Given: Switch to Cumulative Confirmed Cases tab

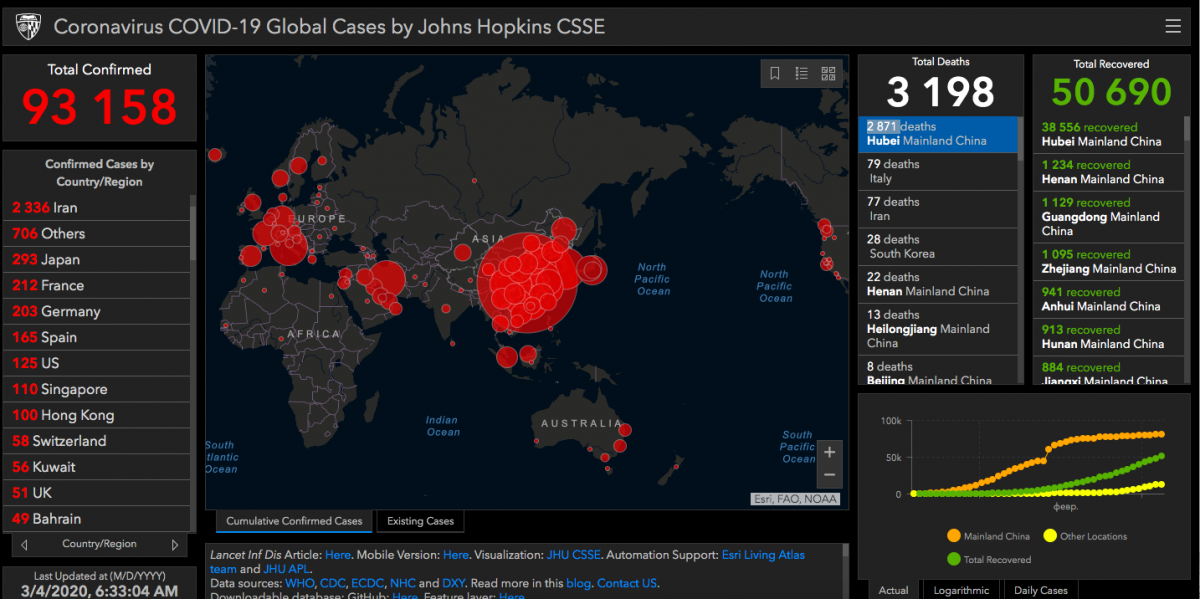Looking at the screenshot, I should pyautogui.click(x=294, y=521).
